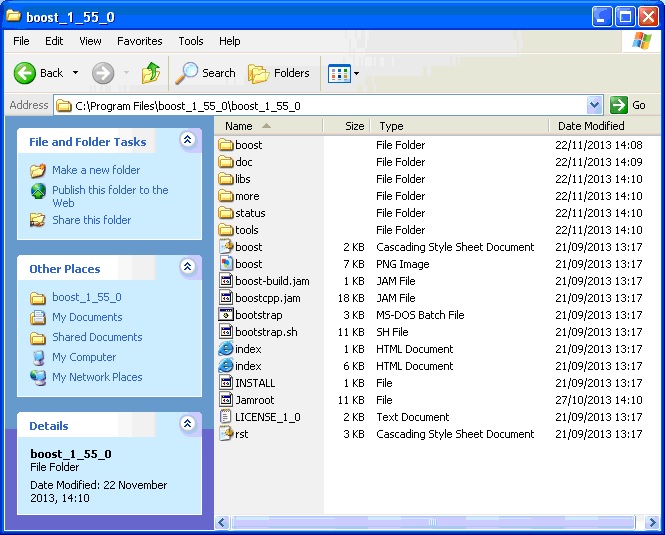Screen dimensions: 665x535
Task: Select the 1 KB index HTML document icon
Action: pos(226,349)
